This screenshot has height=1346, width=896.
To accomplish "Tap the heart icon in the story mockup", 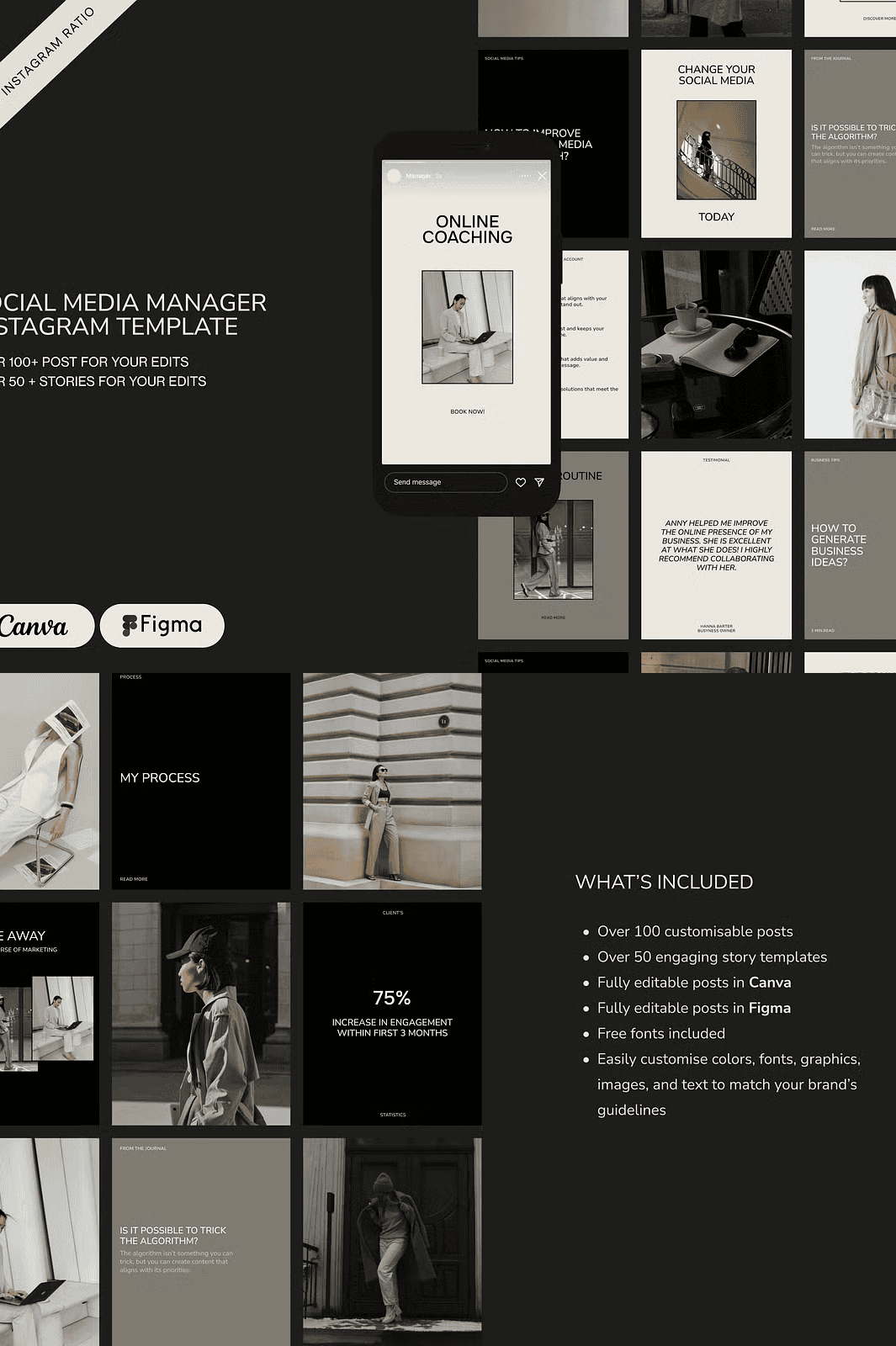I will click(x=521, y=482).
